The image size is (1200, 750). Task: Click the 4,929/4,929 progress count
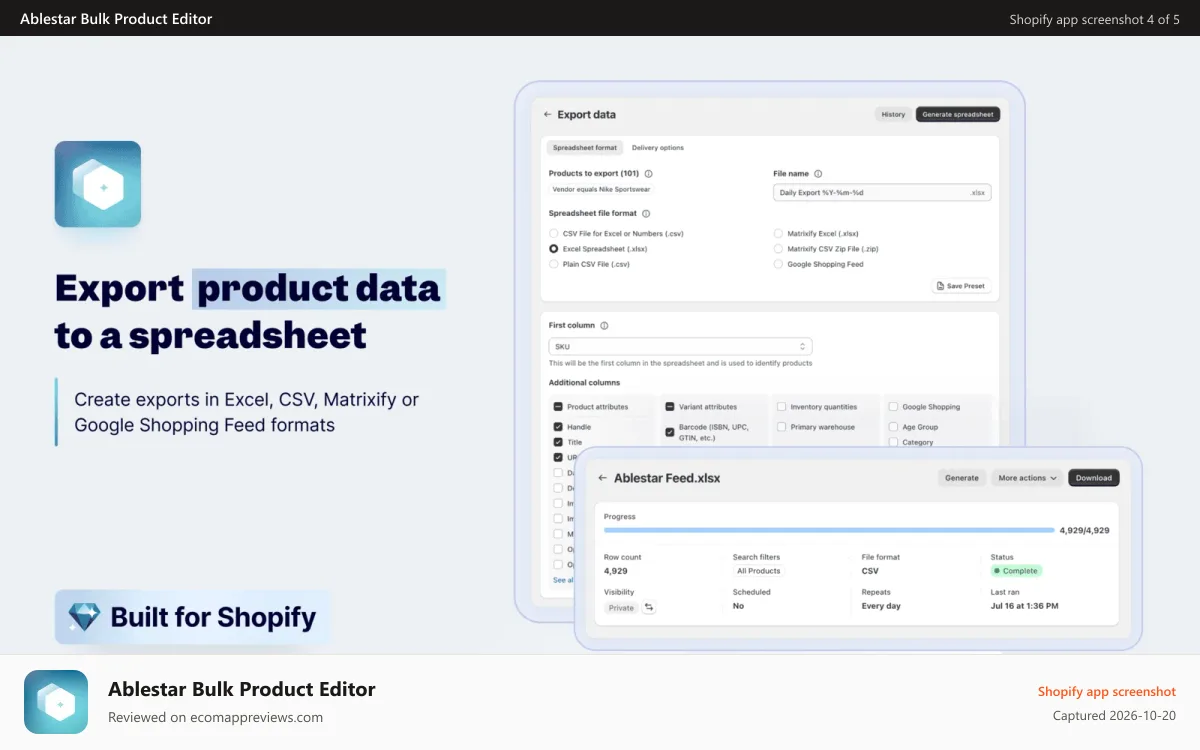pyautogui.click(x=1084, y=530)
